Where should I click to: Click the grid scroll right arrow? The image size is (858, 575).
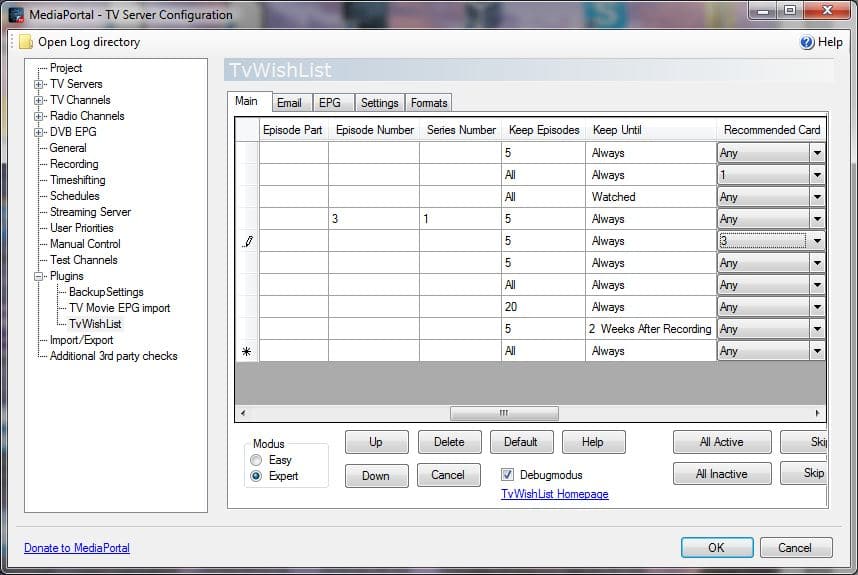click(x=817, y=413)
